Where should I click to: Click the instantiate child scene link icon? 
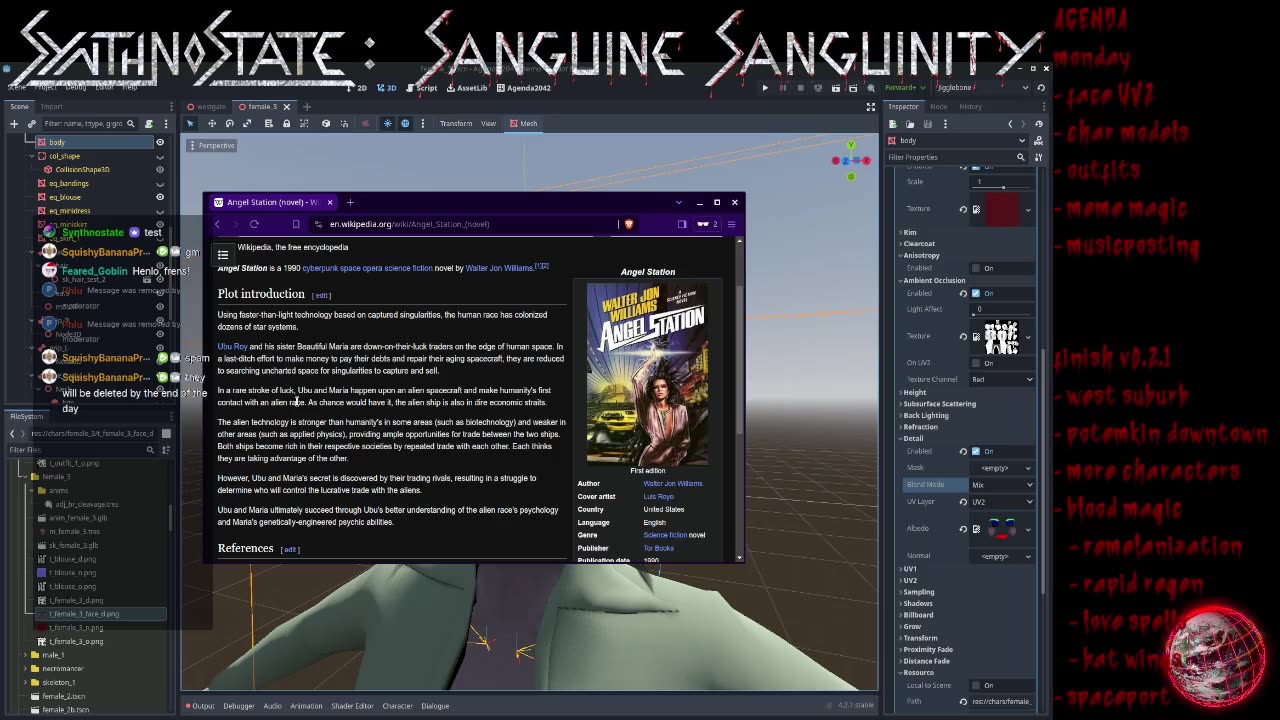click(x=31, y=123)
